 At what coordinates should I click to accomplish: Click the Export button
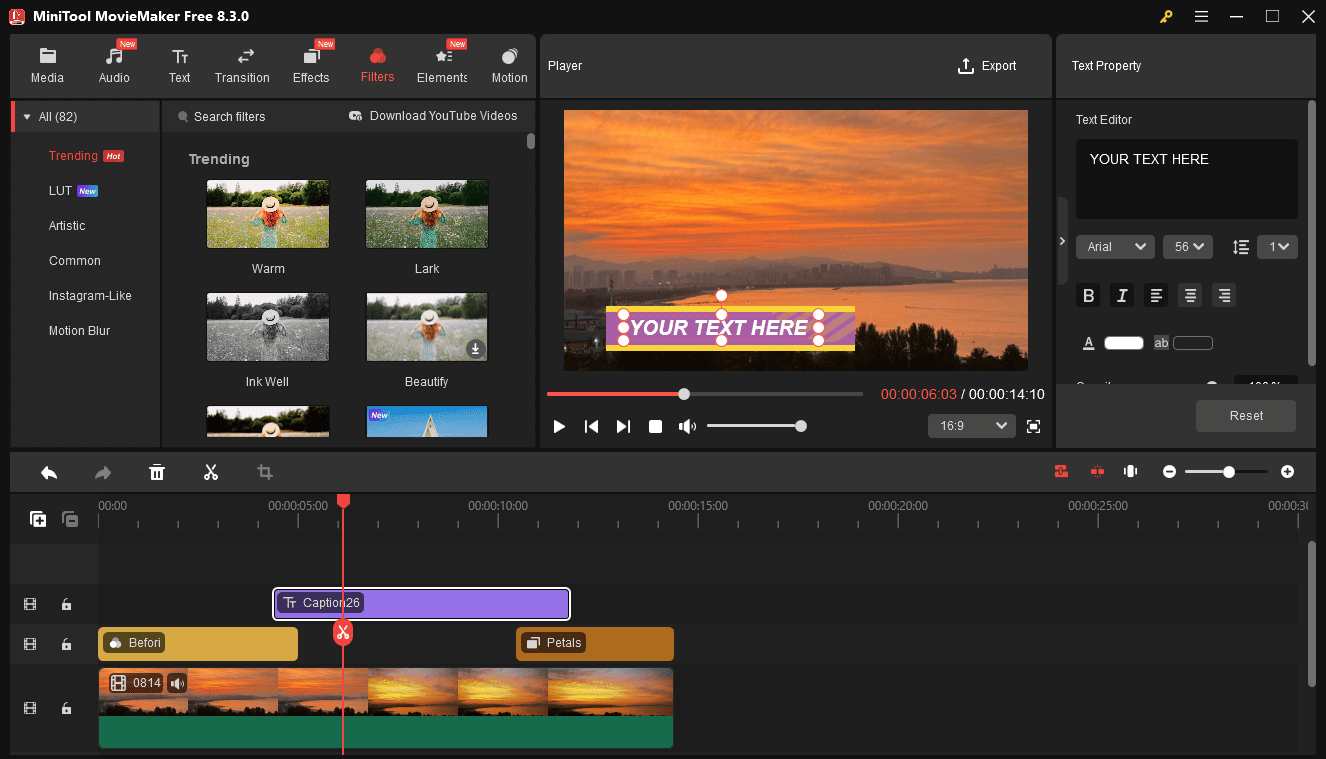pyautogui.click(x=986, y=66)
